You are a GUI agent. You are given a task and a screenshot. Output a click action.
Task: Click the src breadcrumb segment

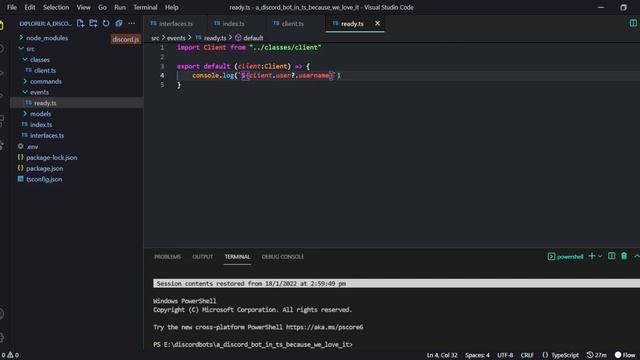[155, 38]
